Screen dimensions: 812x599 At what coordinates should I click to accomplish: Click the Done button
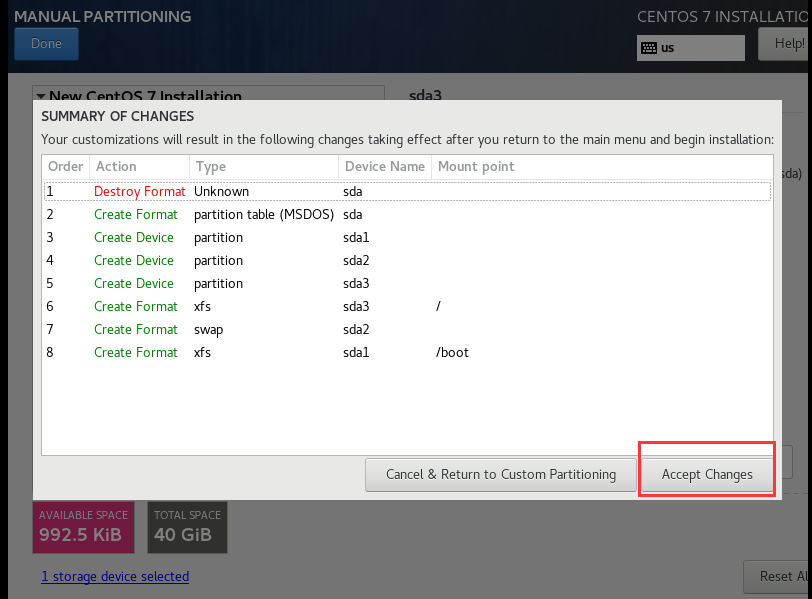tap(47, 44)
